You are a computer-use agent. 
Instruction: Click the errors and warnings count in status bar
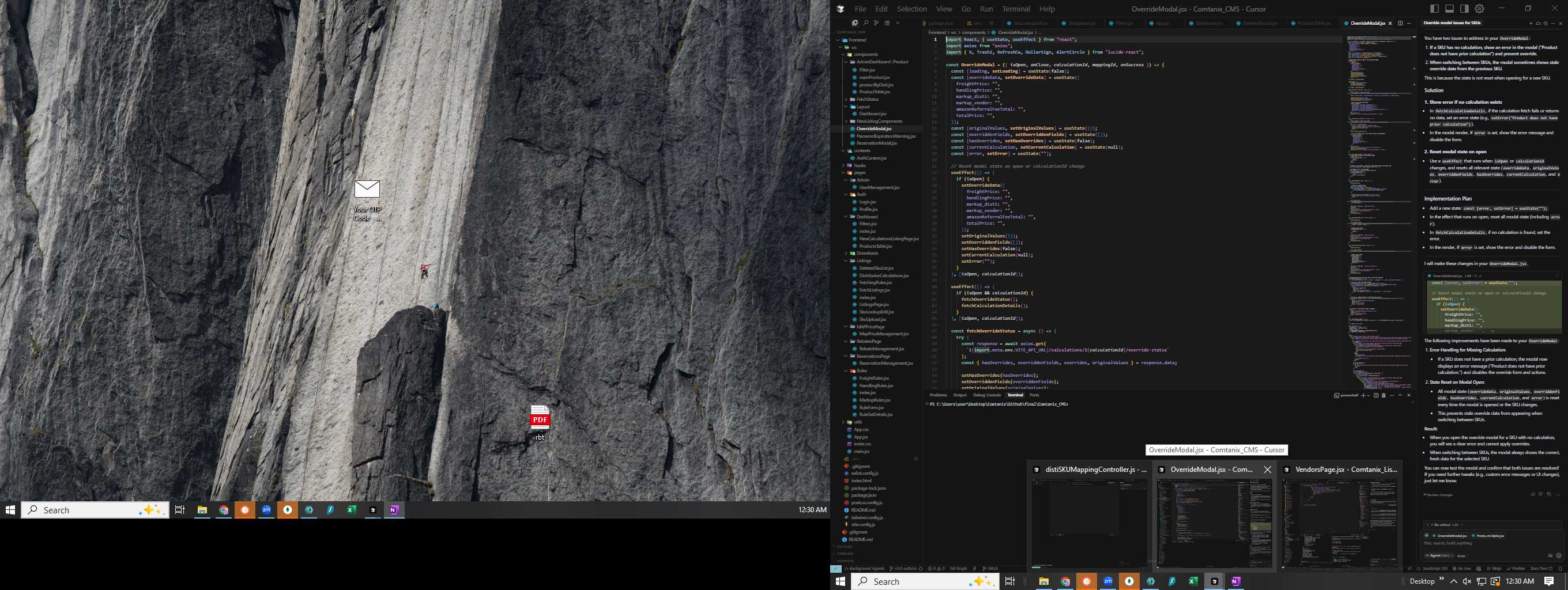(x=936, y=569)
